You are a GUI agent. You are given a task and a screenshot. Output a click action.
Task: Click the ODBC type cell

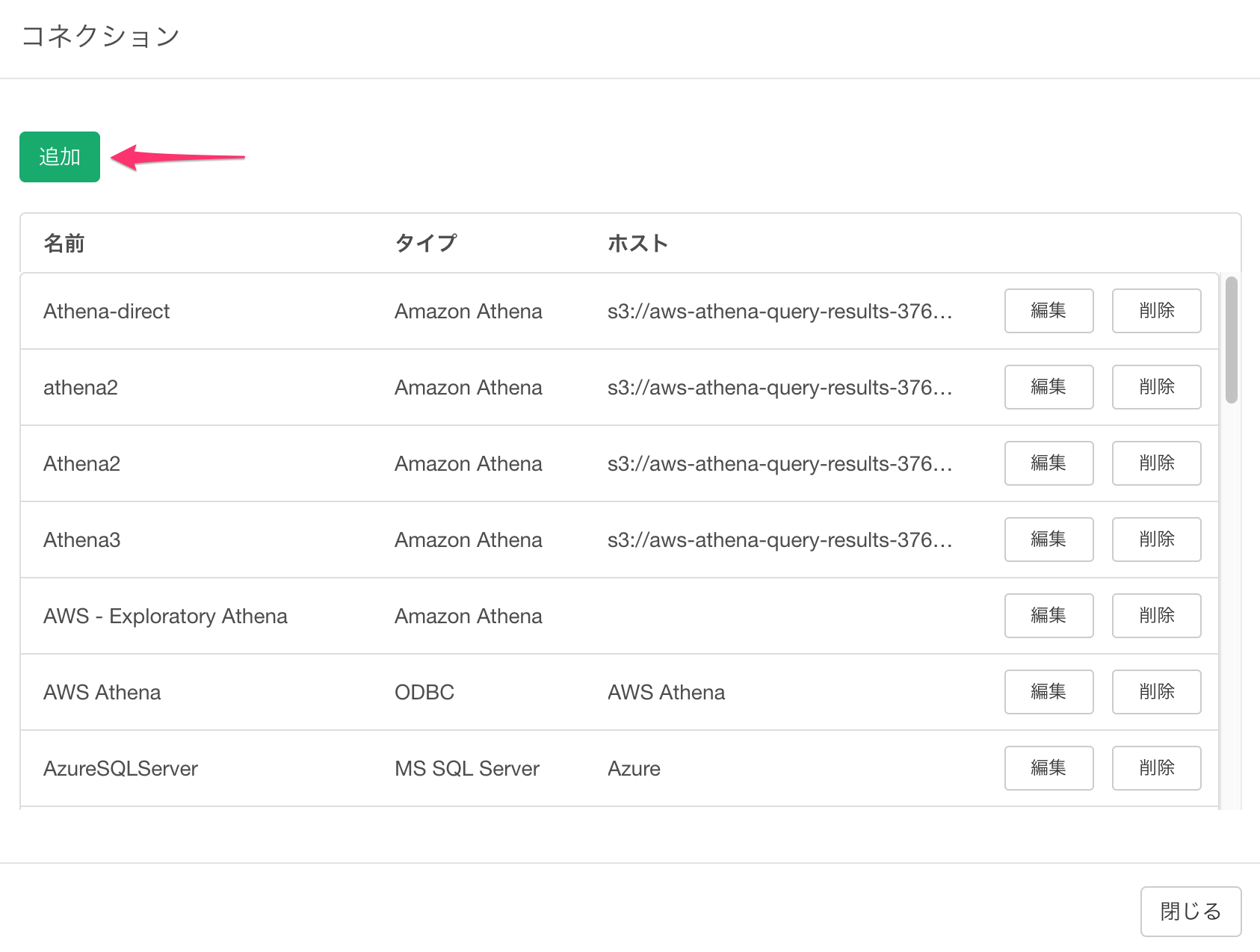(424, 693)
